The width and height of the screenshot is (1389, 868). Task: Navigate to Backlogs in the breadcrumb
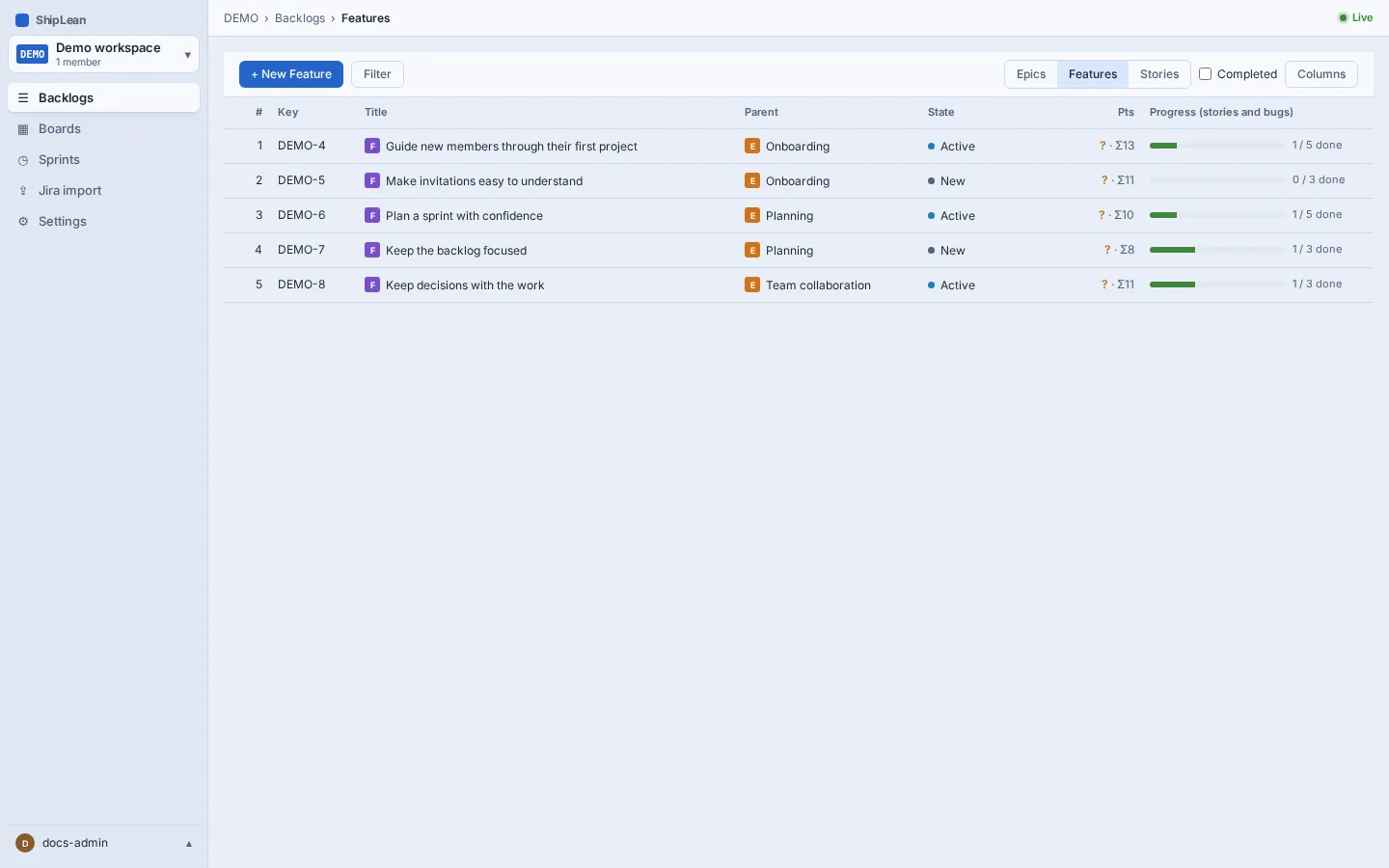[x=300, y=18]
